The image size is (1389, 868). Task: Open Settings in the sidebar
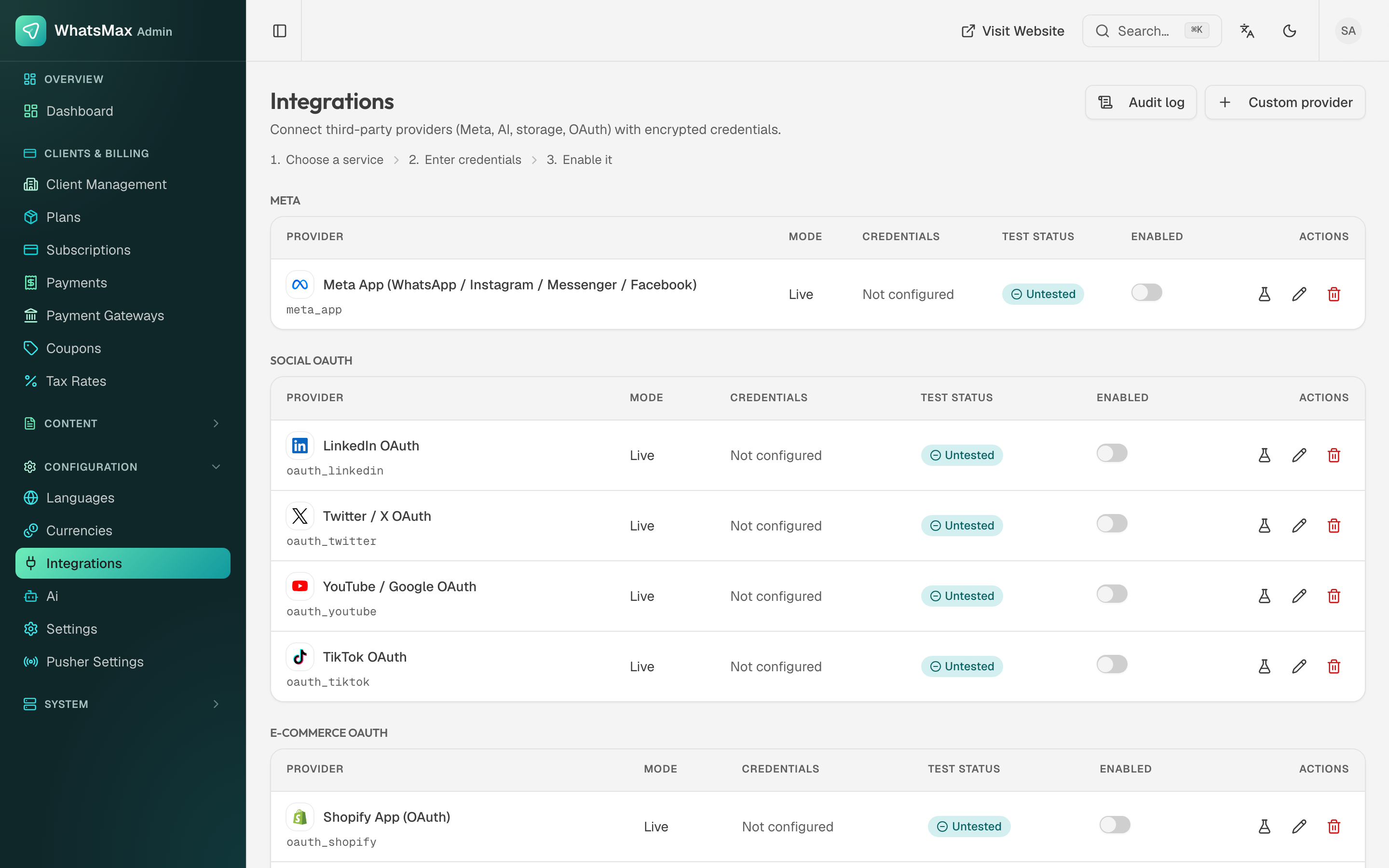point(123,629)
